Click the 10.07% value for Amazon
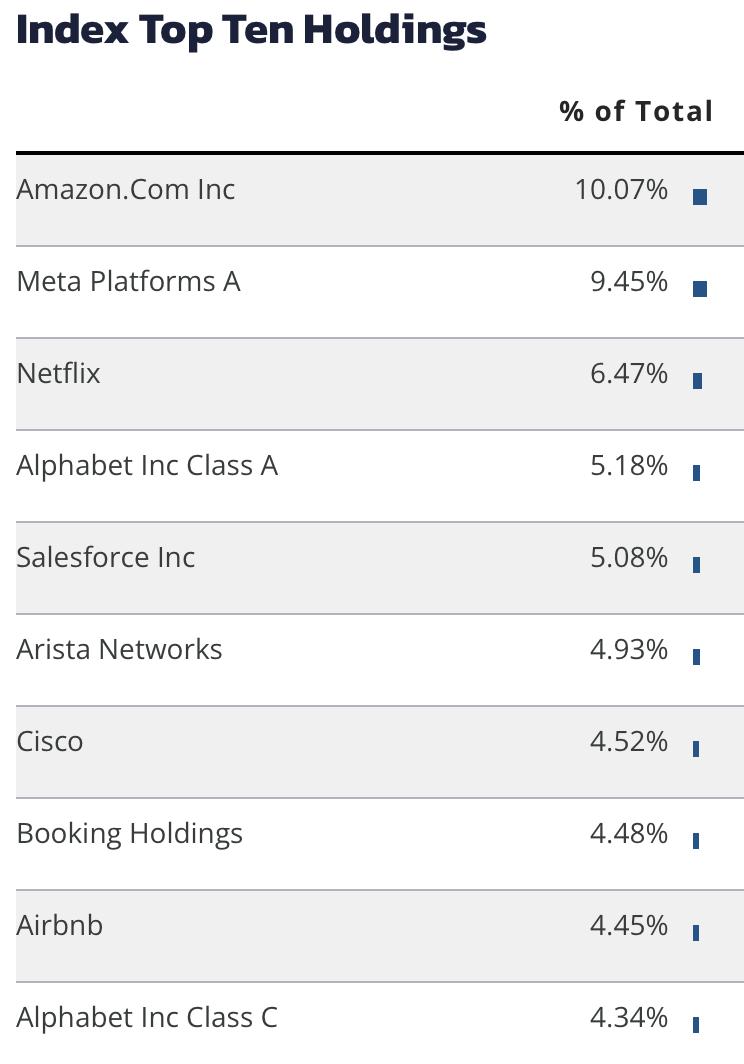744x1064 pixels. point(621,189)
